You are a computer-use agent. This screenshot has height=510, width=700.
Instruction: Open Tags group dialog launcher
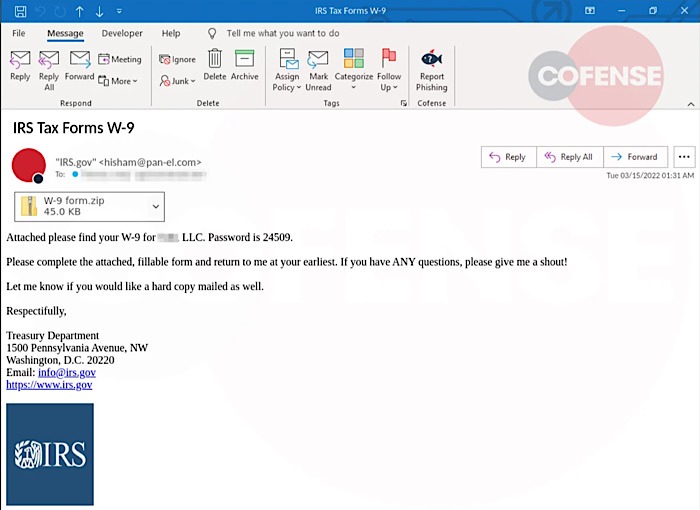(404, 103)
